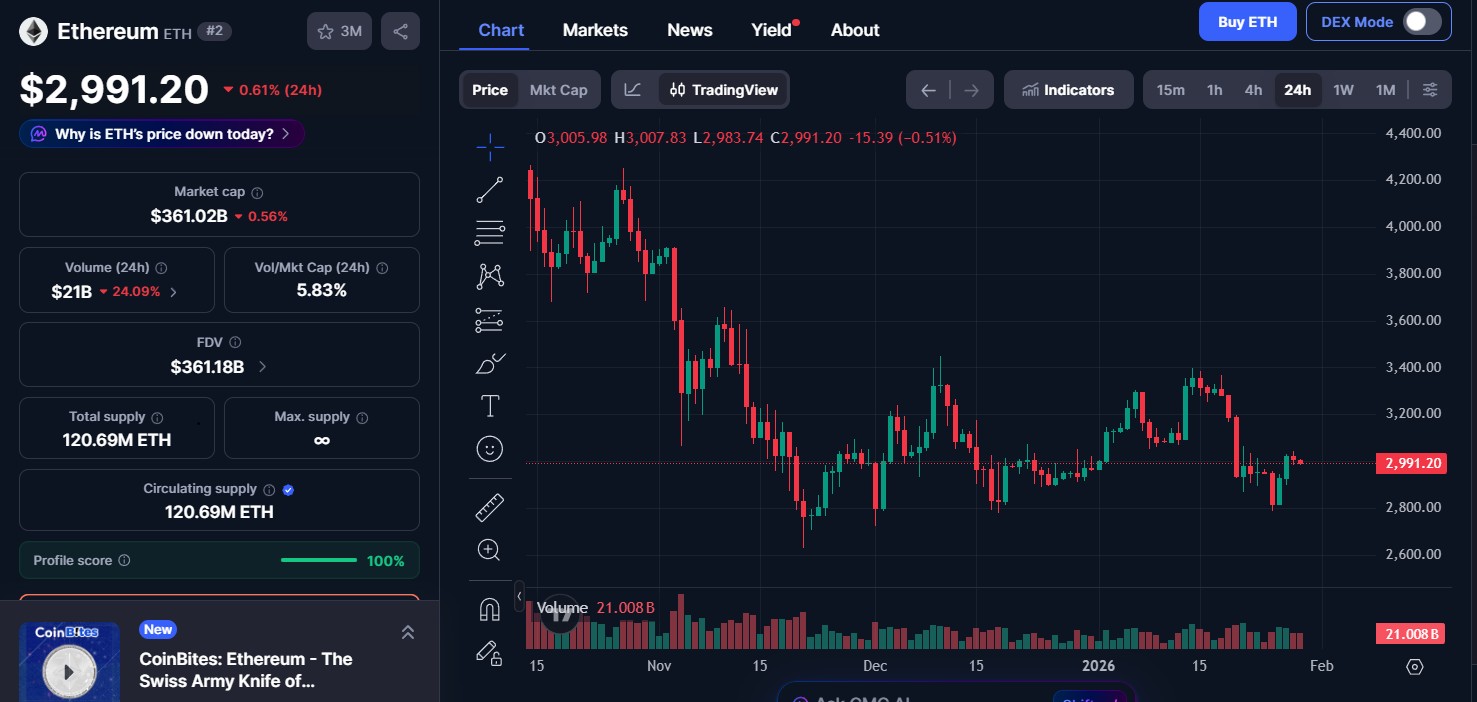Select the measure ruler tool

[489, 507]
